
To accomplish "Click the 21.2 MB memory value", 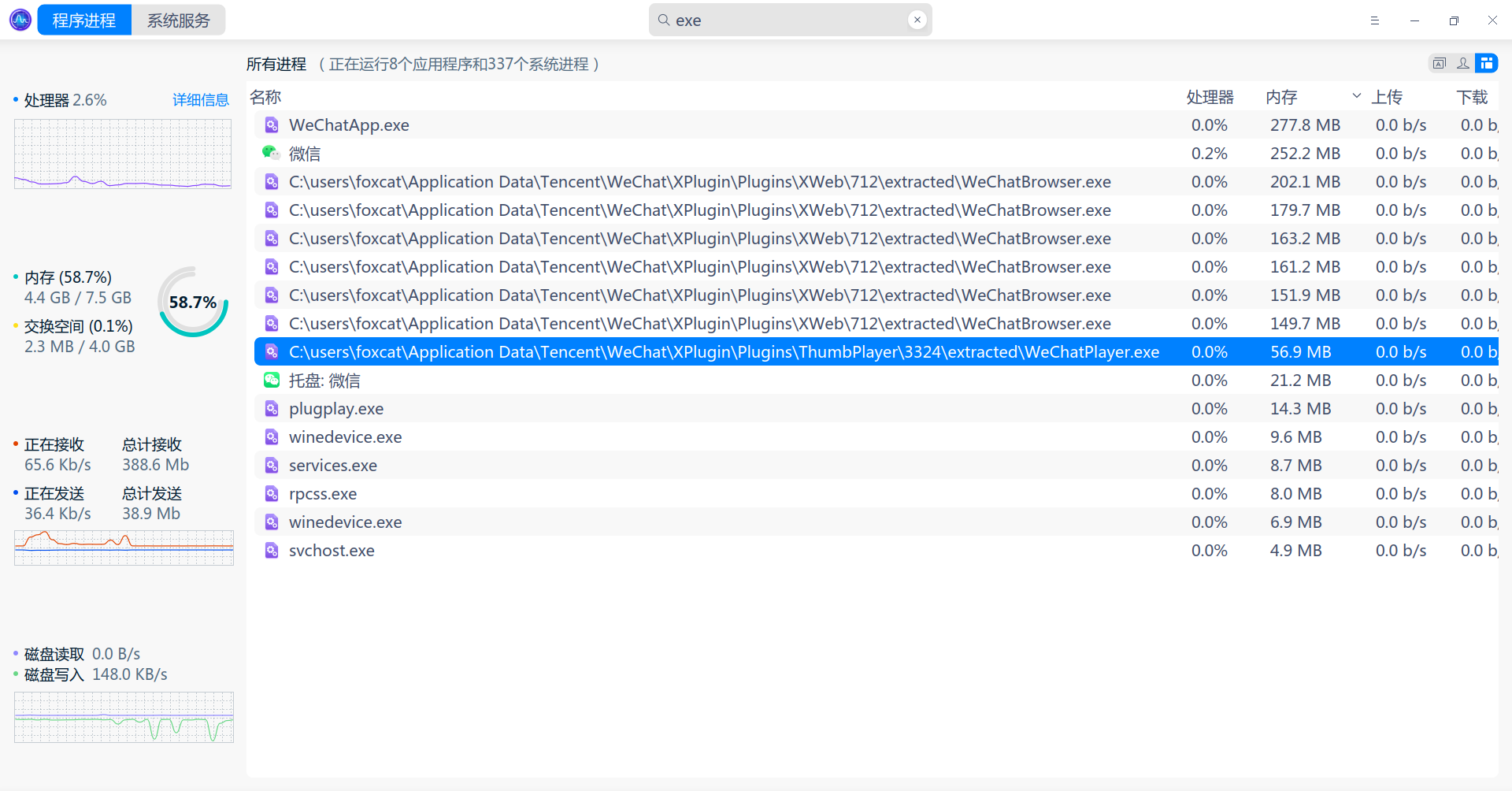I will pyautogui.click(x=1300, y=380).
